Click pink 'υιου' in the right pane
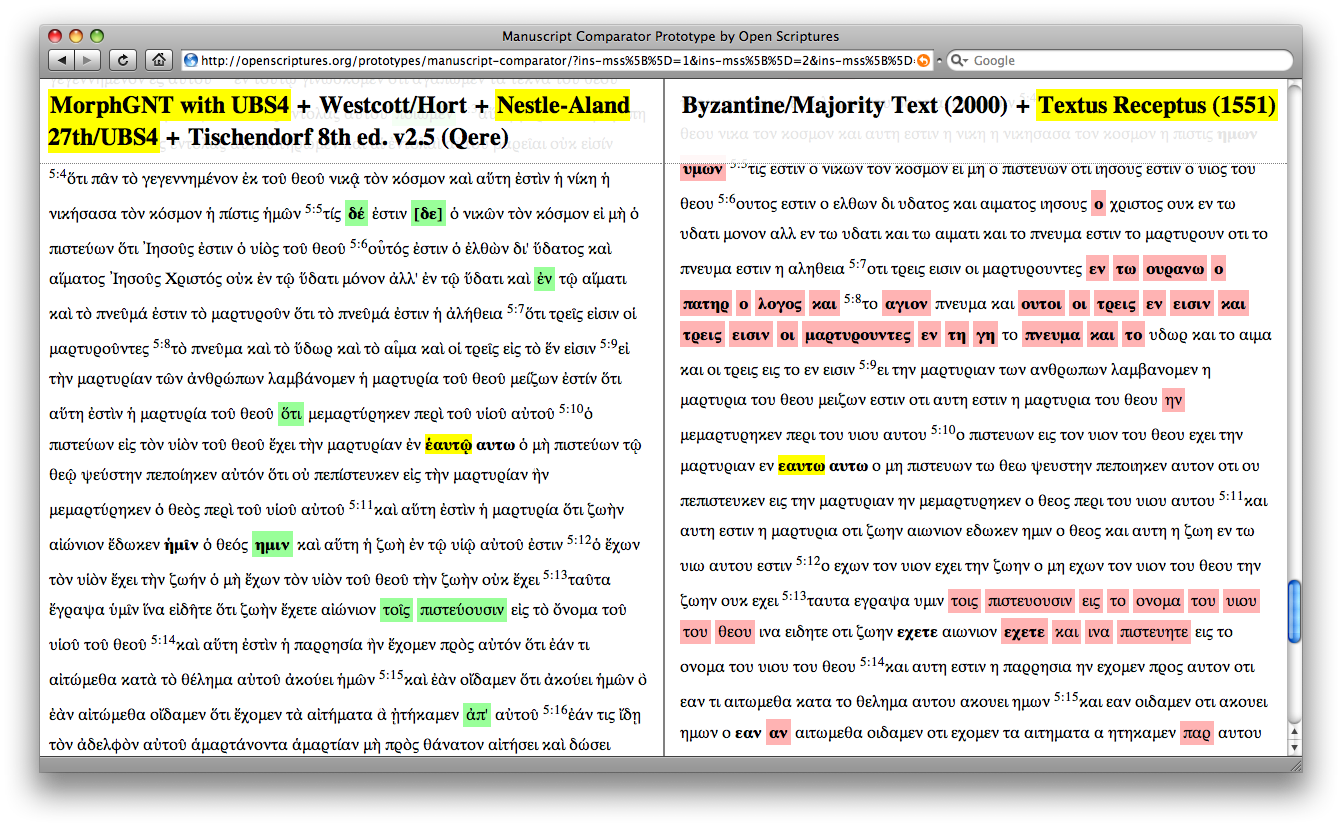Viewport: 1342px width, 827px height. 1241,600
